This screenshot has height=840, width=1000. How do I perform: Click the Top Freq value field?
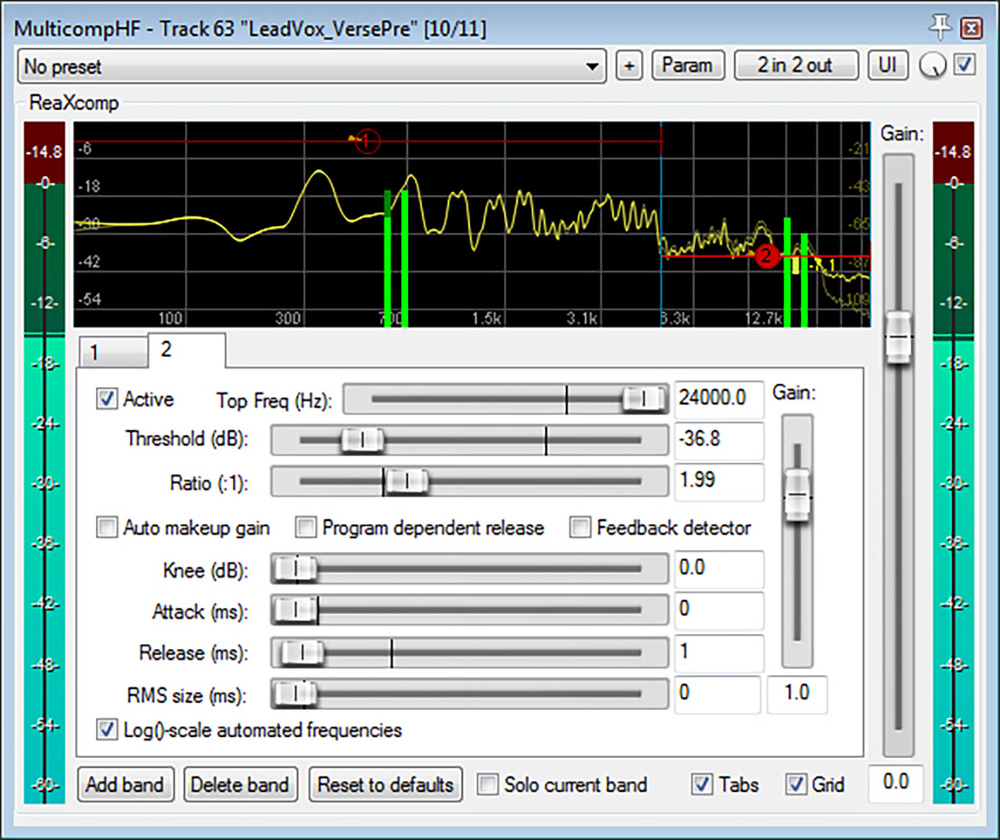tap(718, 399)
